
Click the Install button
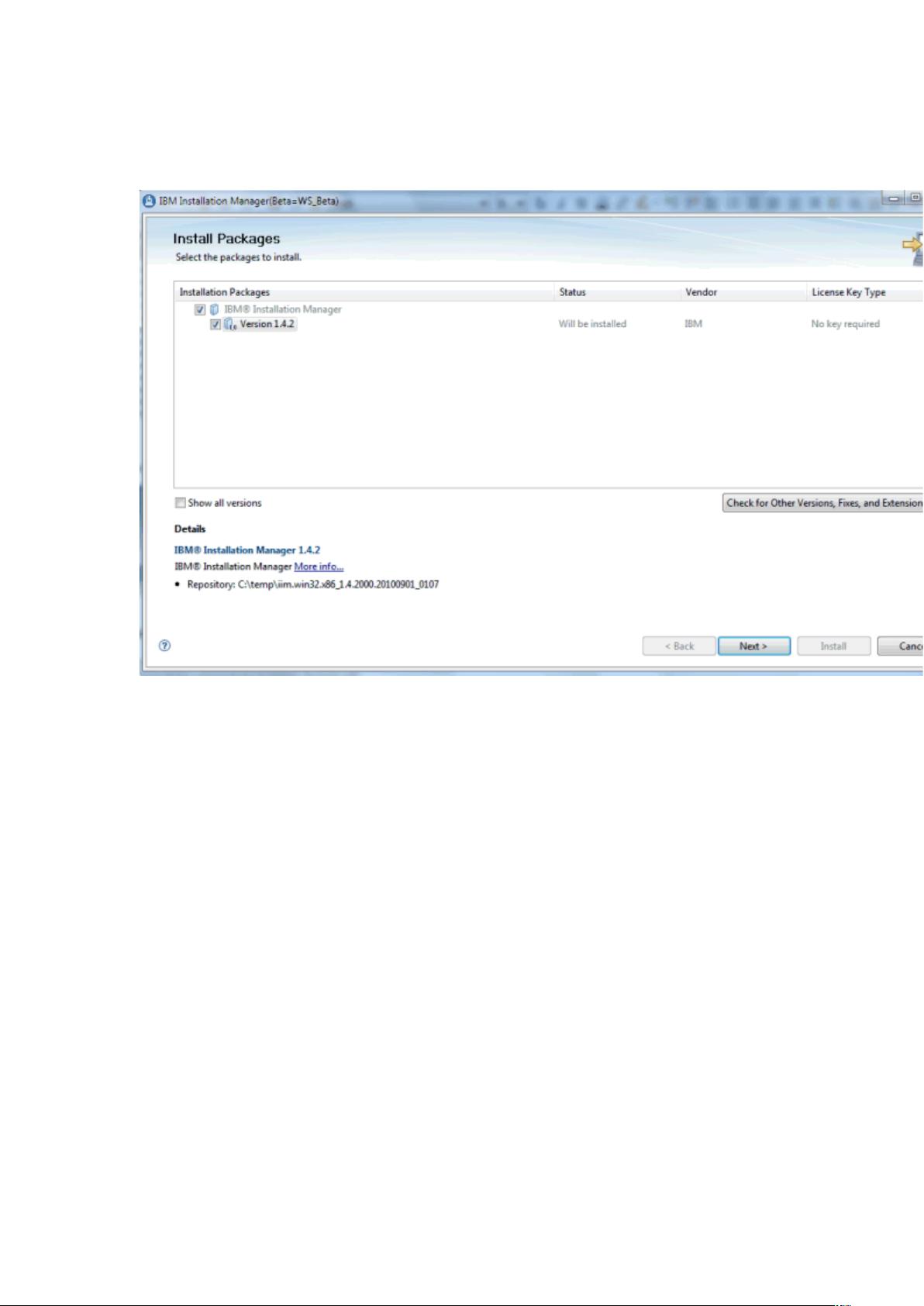point(834,646)
